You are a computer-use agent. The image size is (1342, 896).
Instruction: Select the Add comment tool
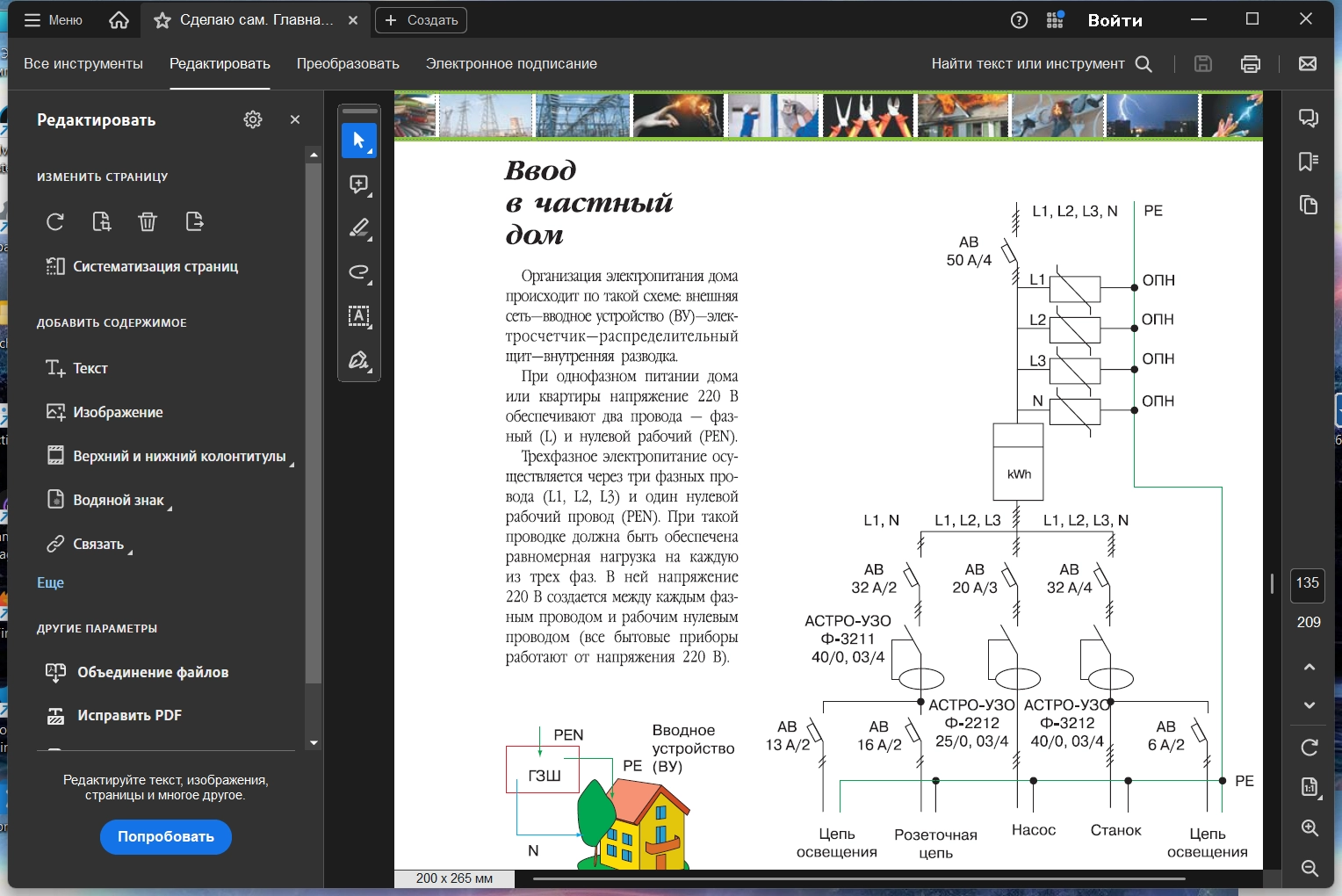tap(359, 184)
